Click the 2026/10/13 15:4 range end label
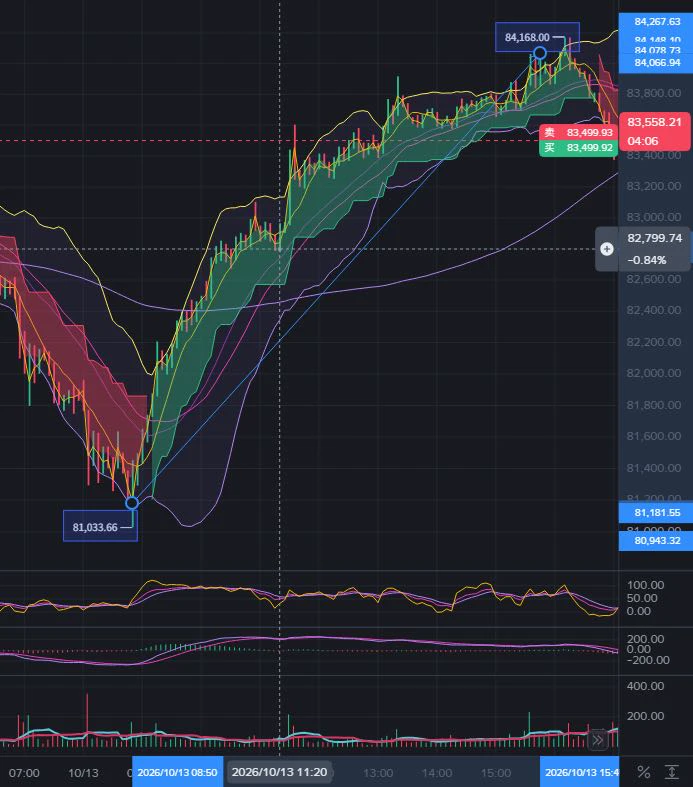The image size is (693, 787). 580,772
